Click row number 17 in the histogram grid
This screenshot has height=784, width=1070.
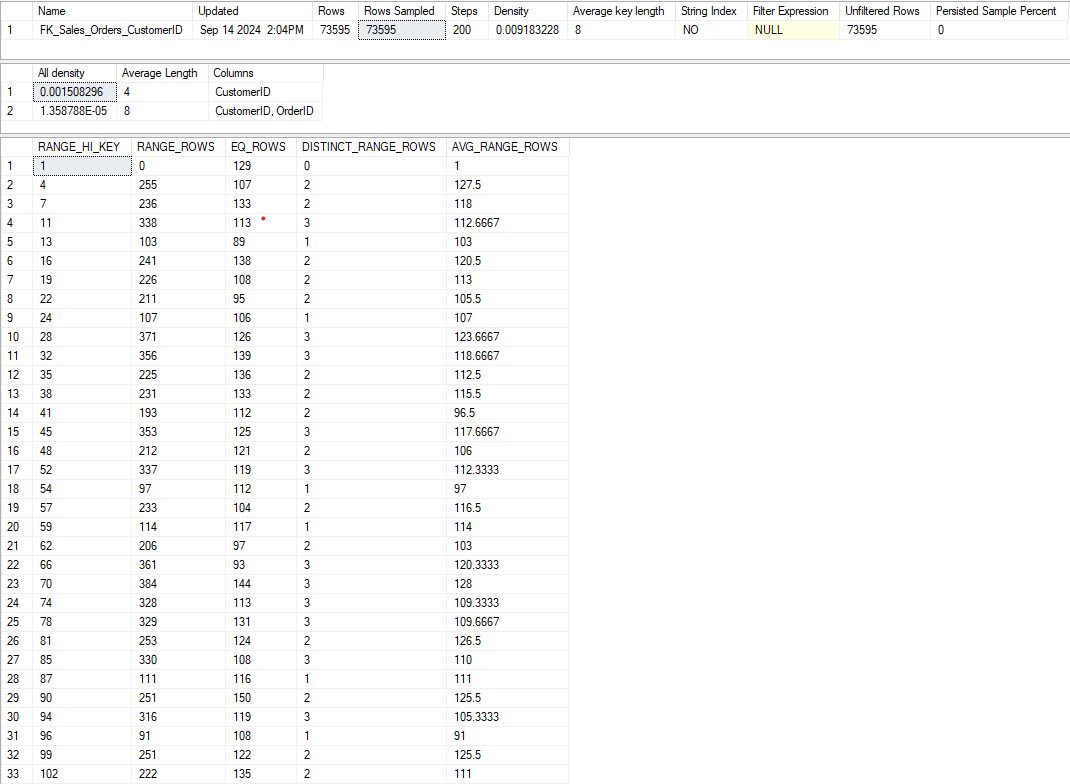point(13,470)
